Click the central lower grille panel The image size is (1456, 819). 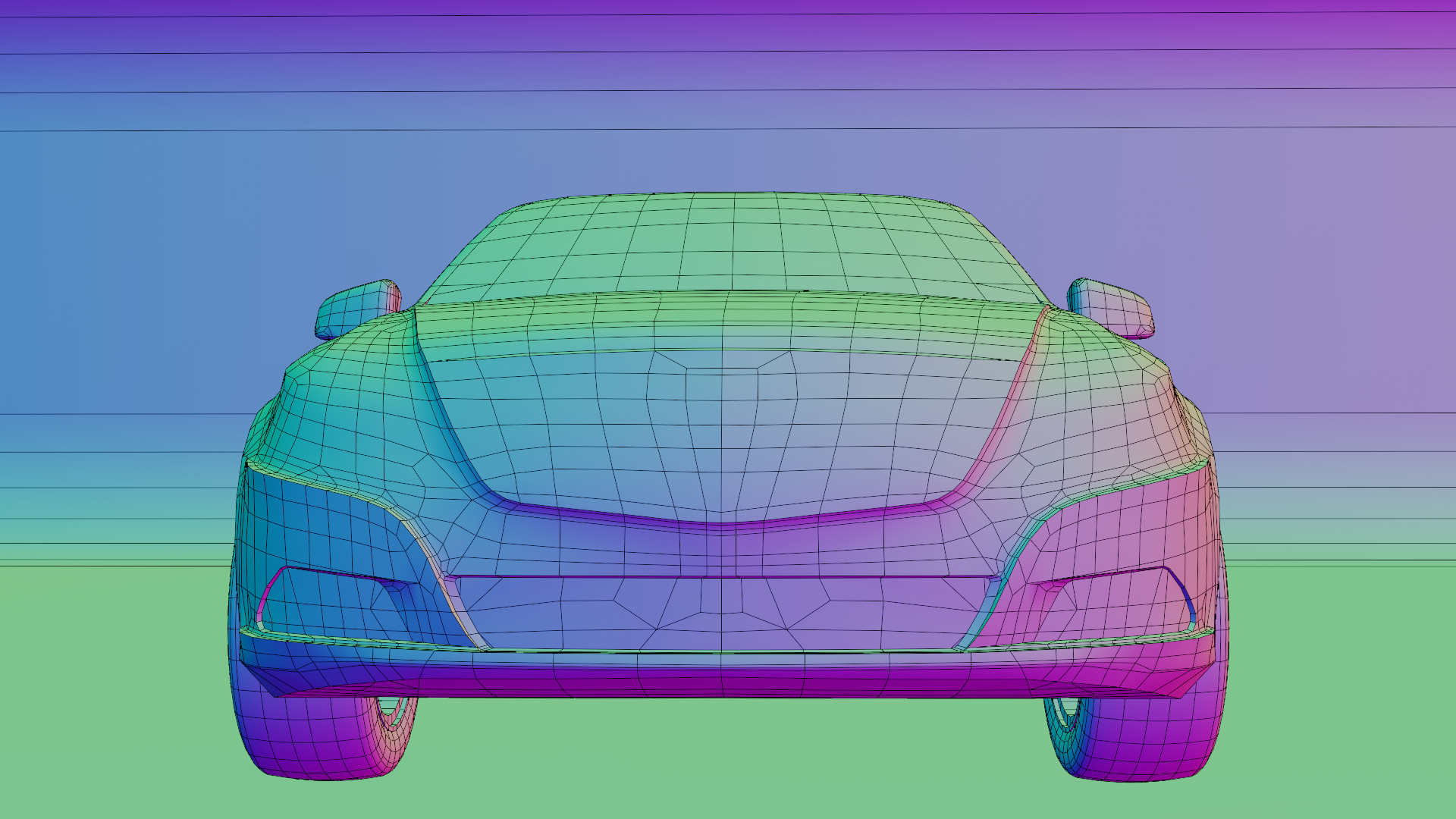(720, 613)
